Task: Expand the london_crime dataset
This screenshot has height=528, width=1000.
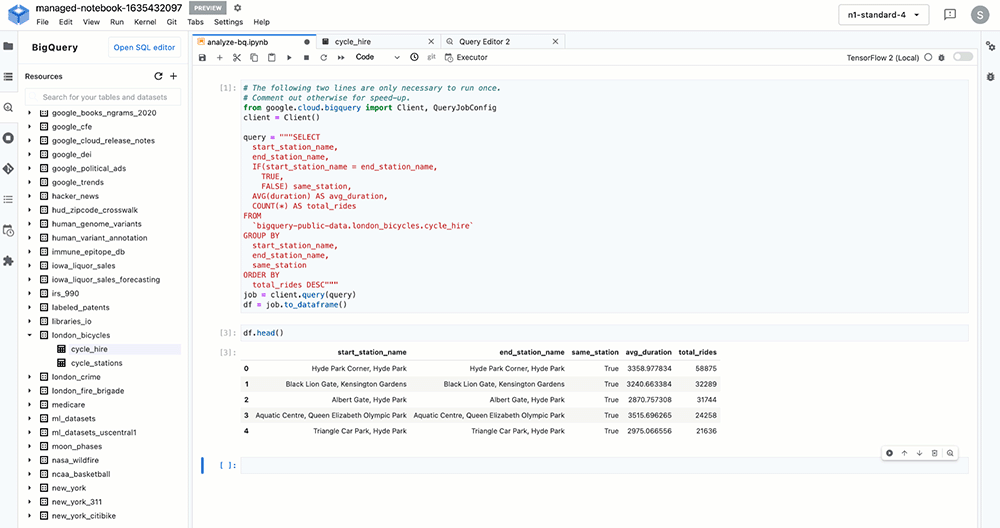Action: [29, 377]
